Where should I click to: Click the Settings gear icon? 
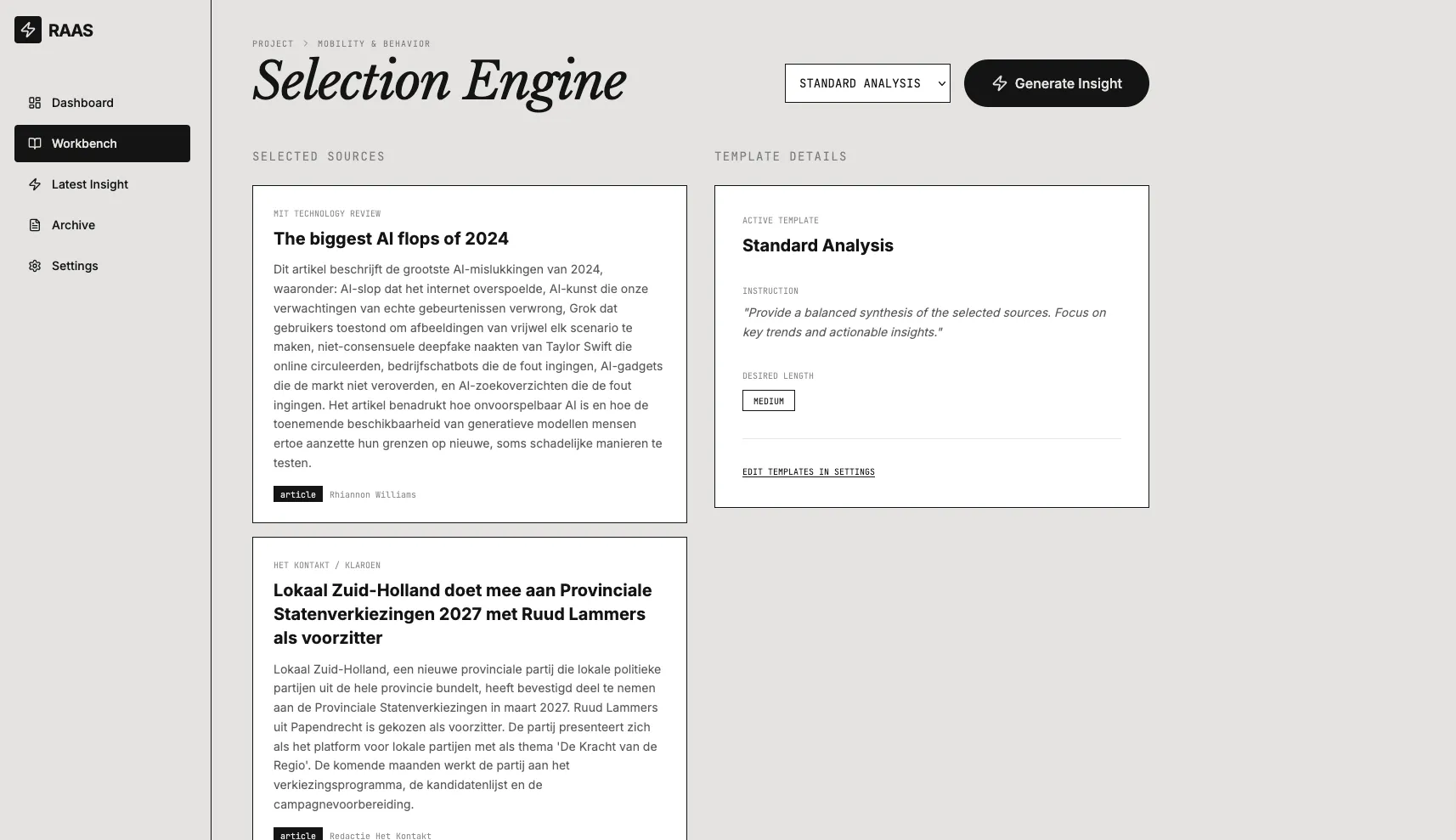click(35, 266)
